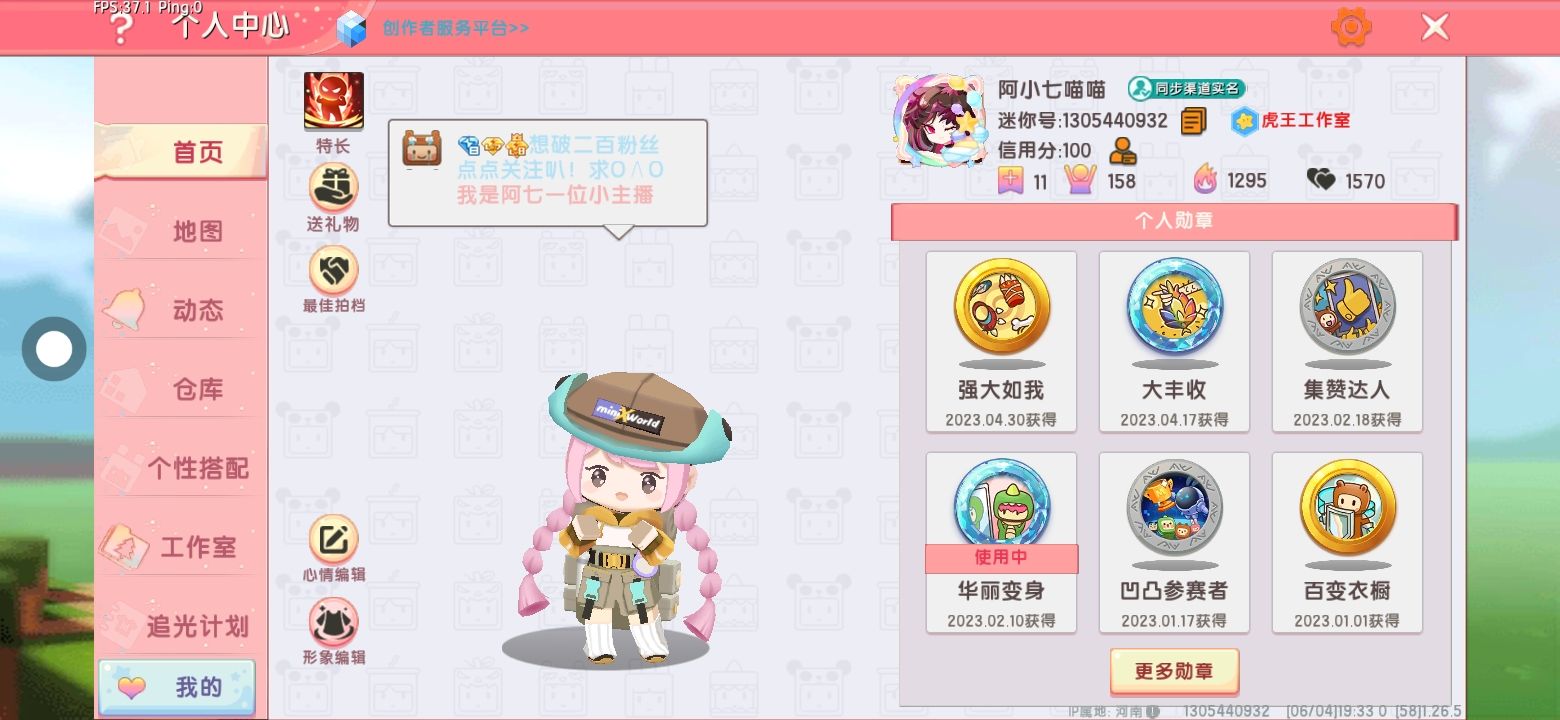Image resolution: width=1560 pixels, height=720 pixels.
Task: Open settings with the orange gear icon
Action: 1351,27
